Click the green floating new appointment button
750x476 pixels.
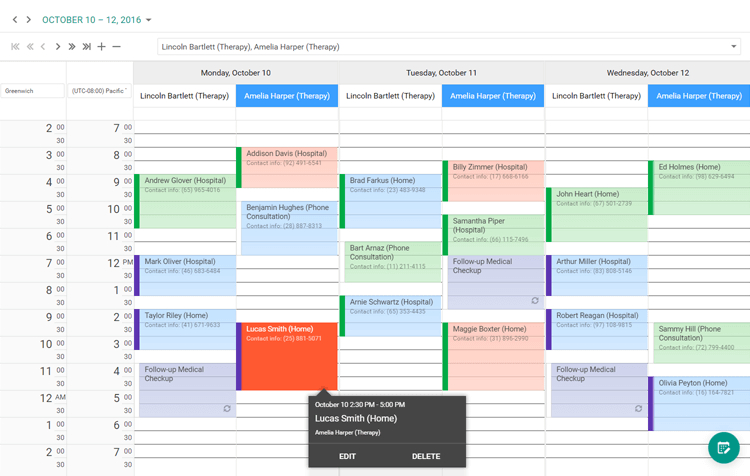[724, 448]
